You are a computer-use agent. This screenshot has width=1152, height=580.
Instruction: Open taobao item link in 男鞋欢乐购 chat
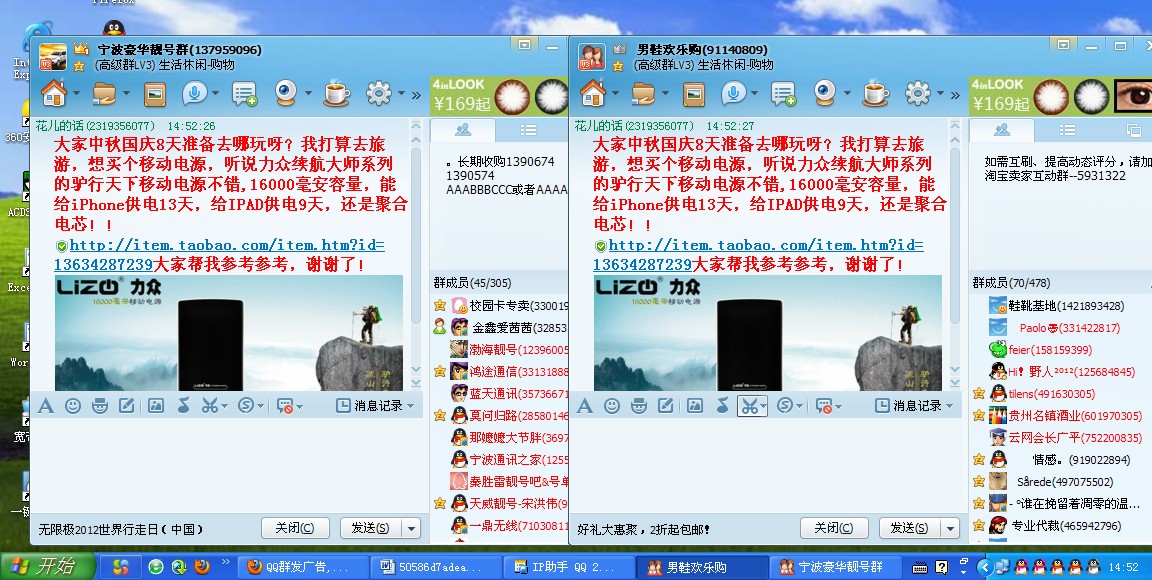pos(758,254)
